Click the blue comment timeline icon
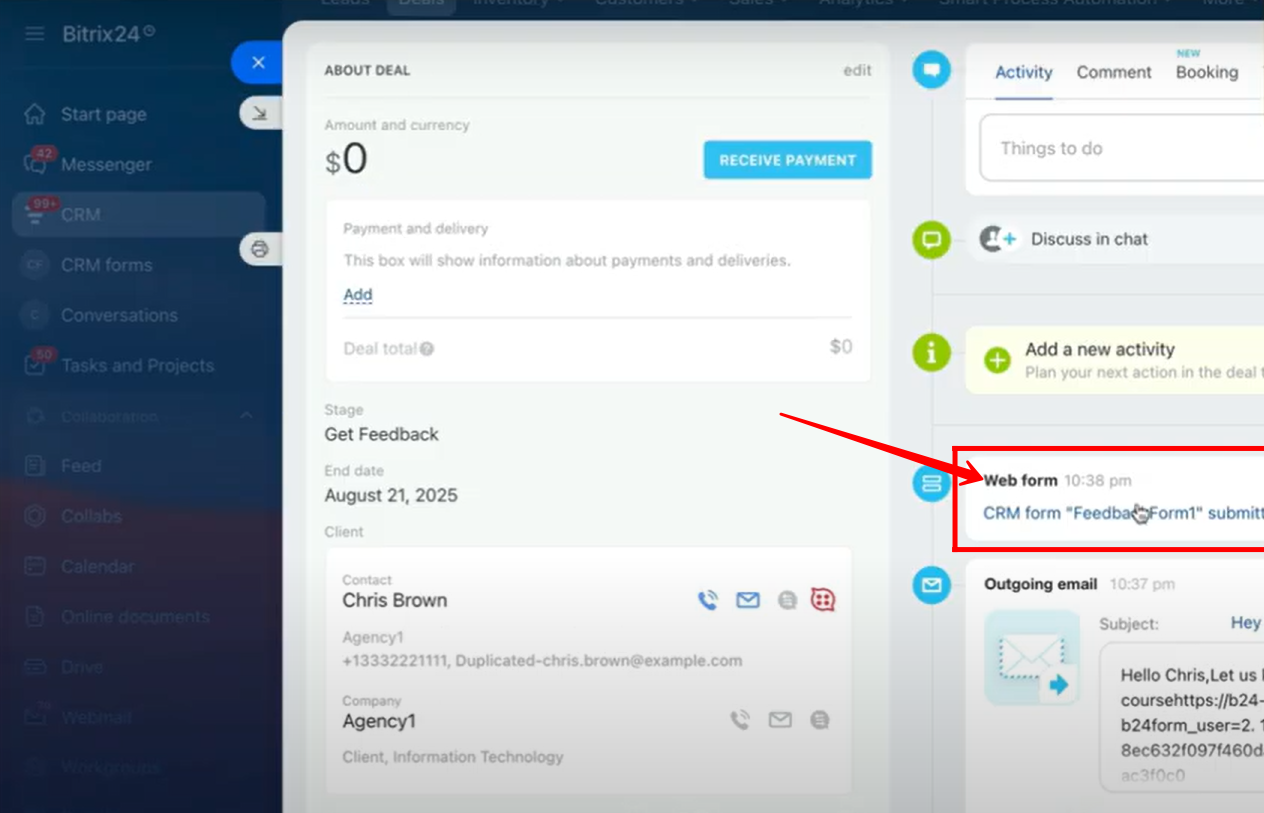The image size is (1264, 813). coord(932,69)
